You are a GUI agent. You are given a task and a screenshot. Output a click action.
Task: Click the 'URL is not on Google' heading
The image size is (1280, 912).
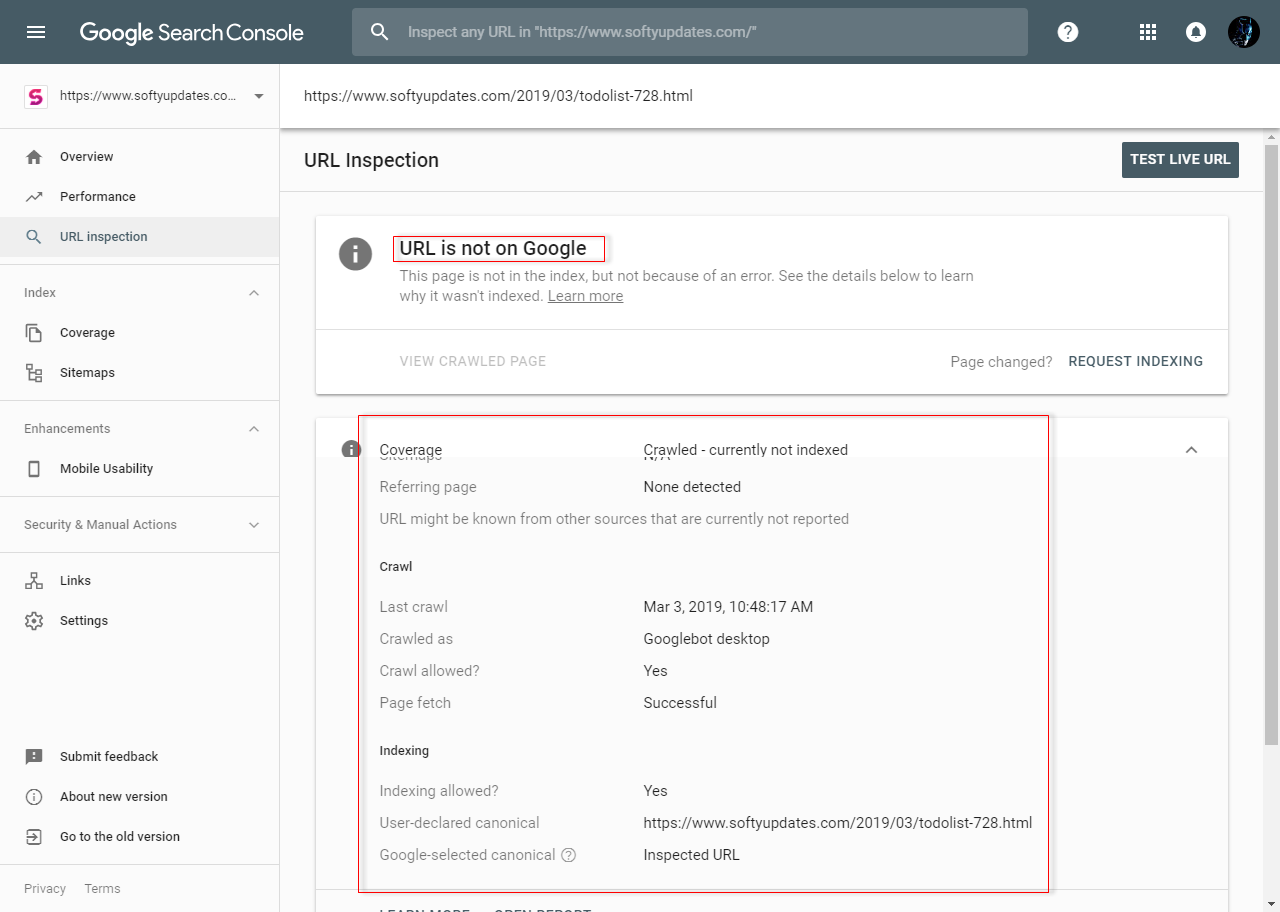(x=493, y=248)
